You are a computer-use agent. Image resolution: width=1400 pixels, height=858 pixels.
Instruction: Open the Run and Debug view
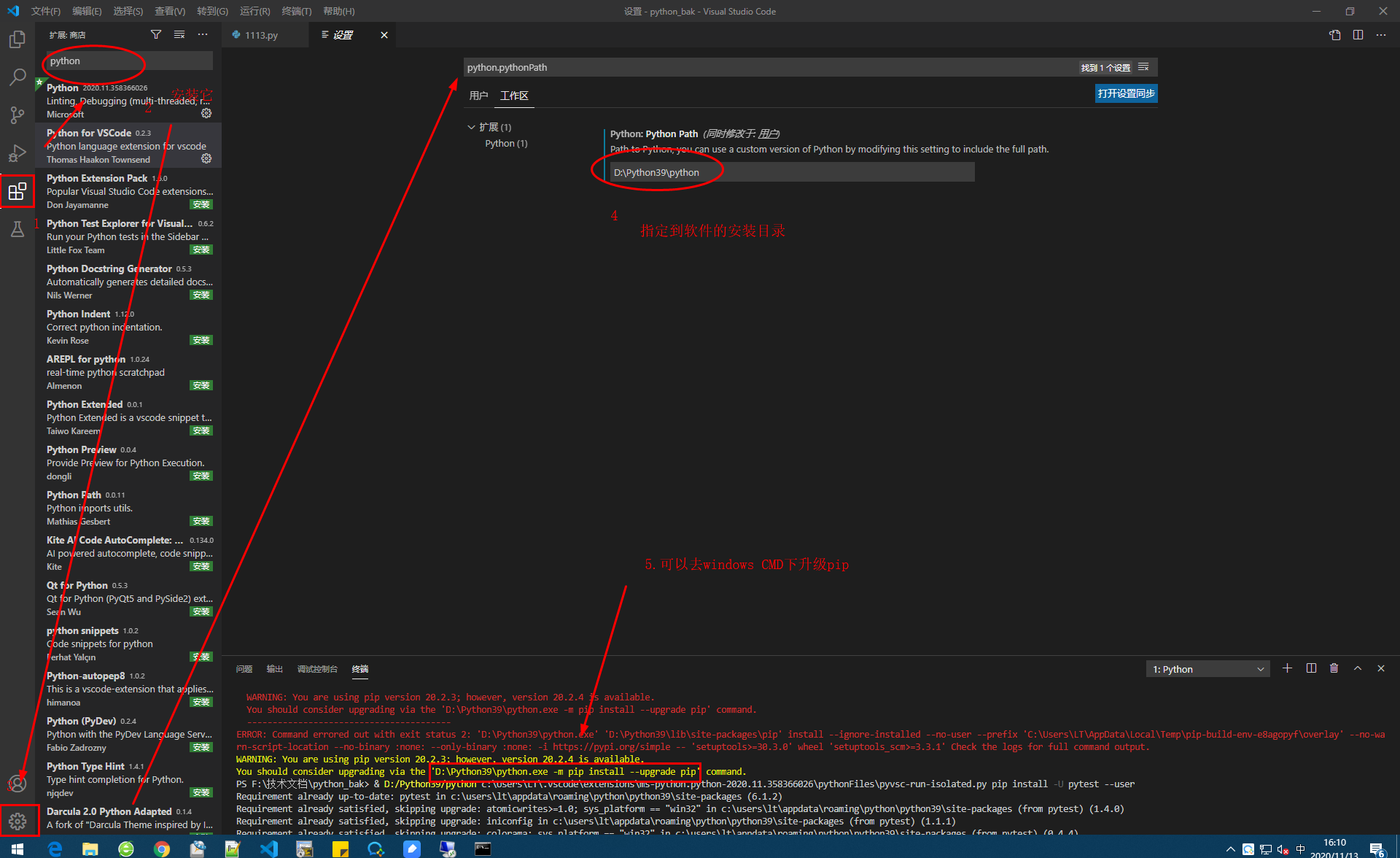pos(17,153)
